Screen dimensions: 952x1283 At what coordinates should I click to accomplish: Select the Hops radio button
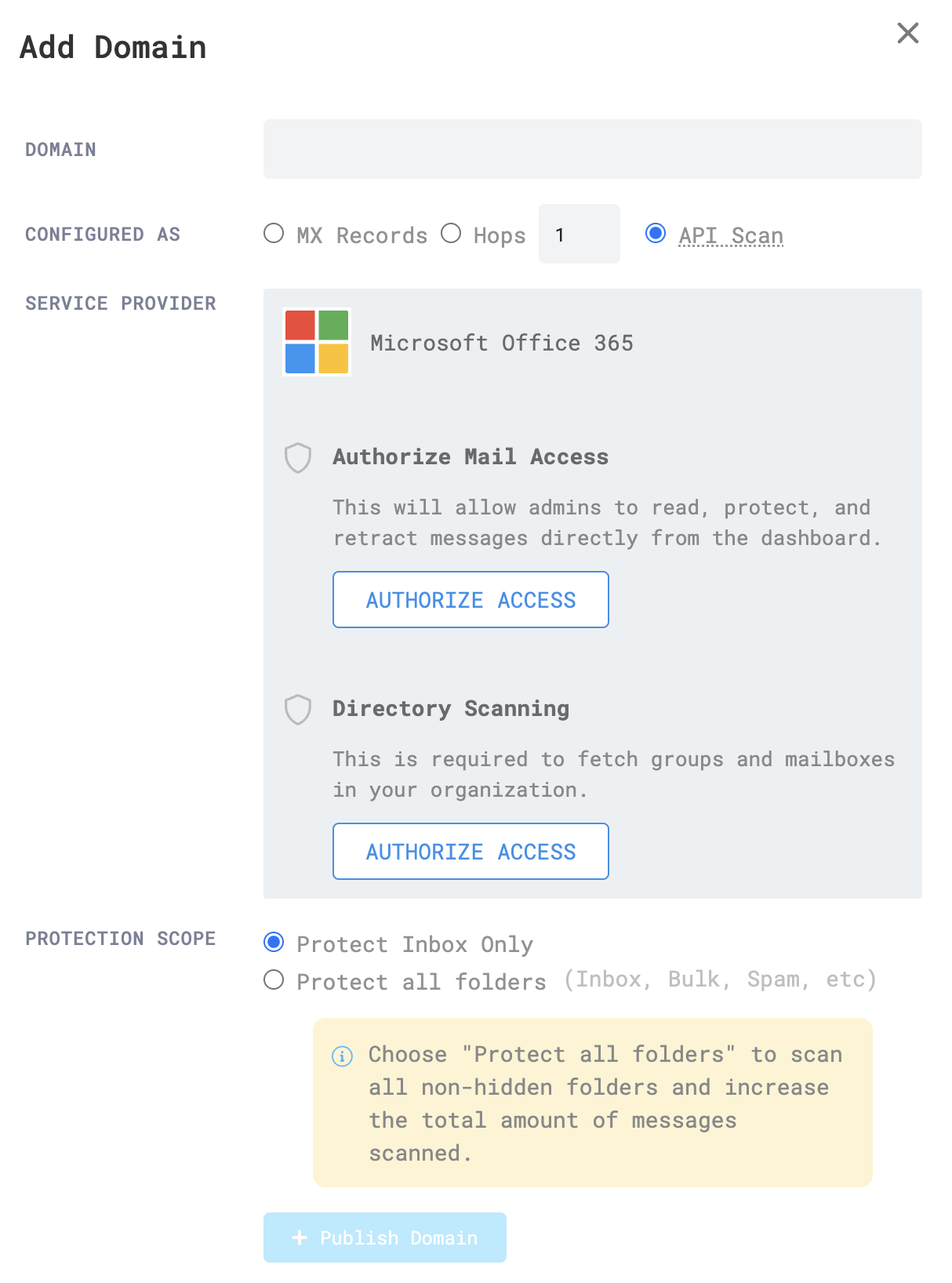pyautogui.click(x=452, y=233)
